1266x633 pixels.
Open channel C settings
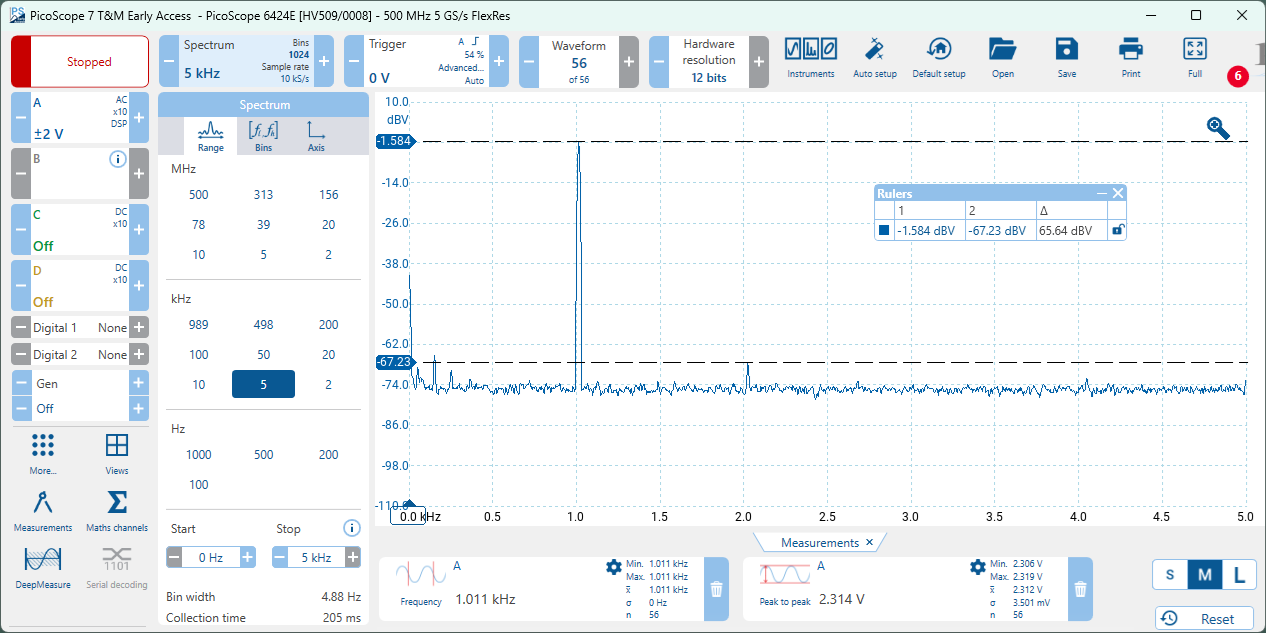pos(80,230)
